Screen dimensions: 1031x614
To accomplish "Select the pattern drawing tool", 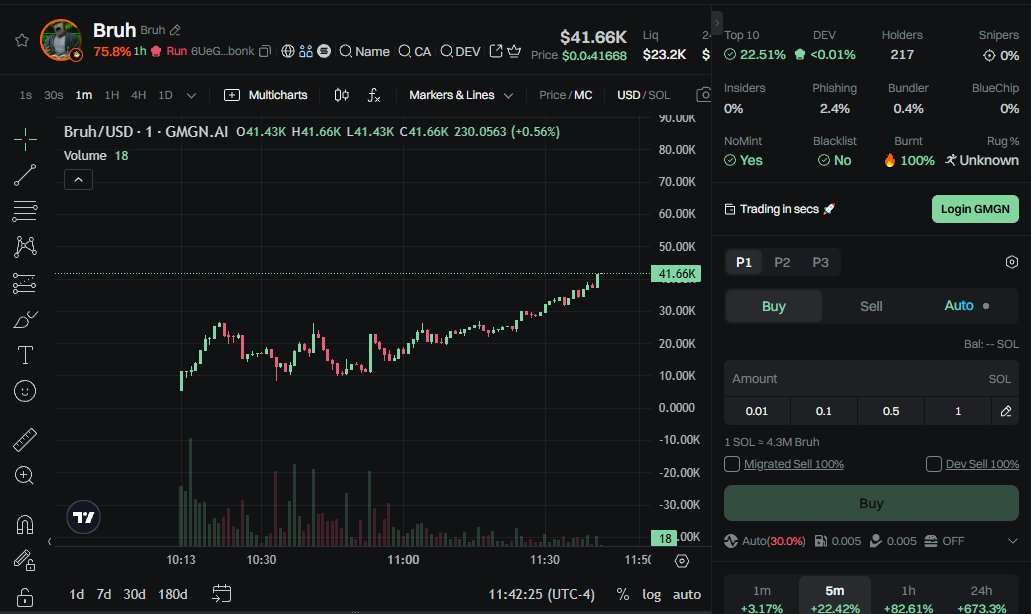I will 25,247.
